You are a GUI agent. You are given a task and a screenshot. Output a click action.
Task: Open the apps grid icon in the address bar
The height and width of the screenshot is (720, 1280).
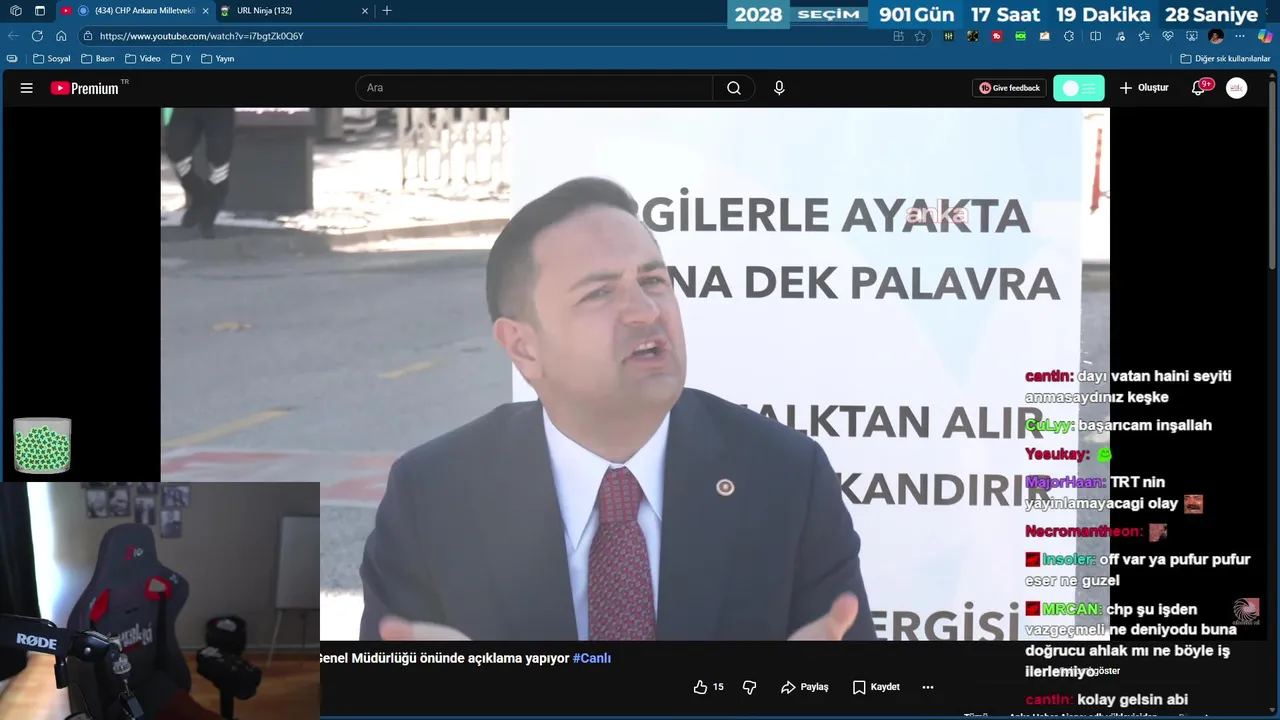tap(898, 36)
